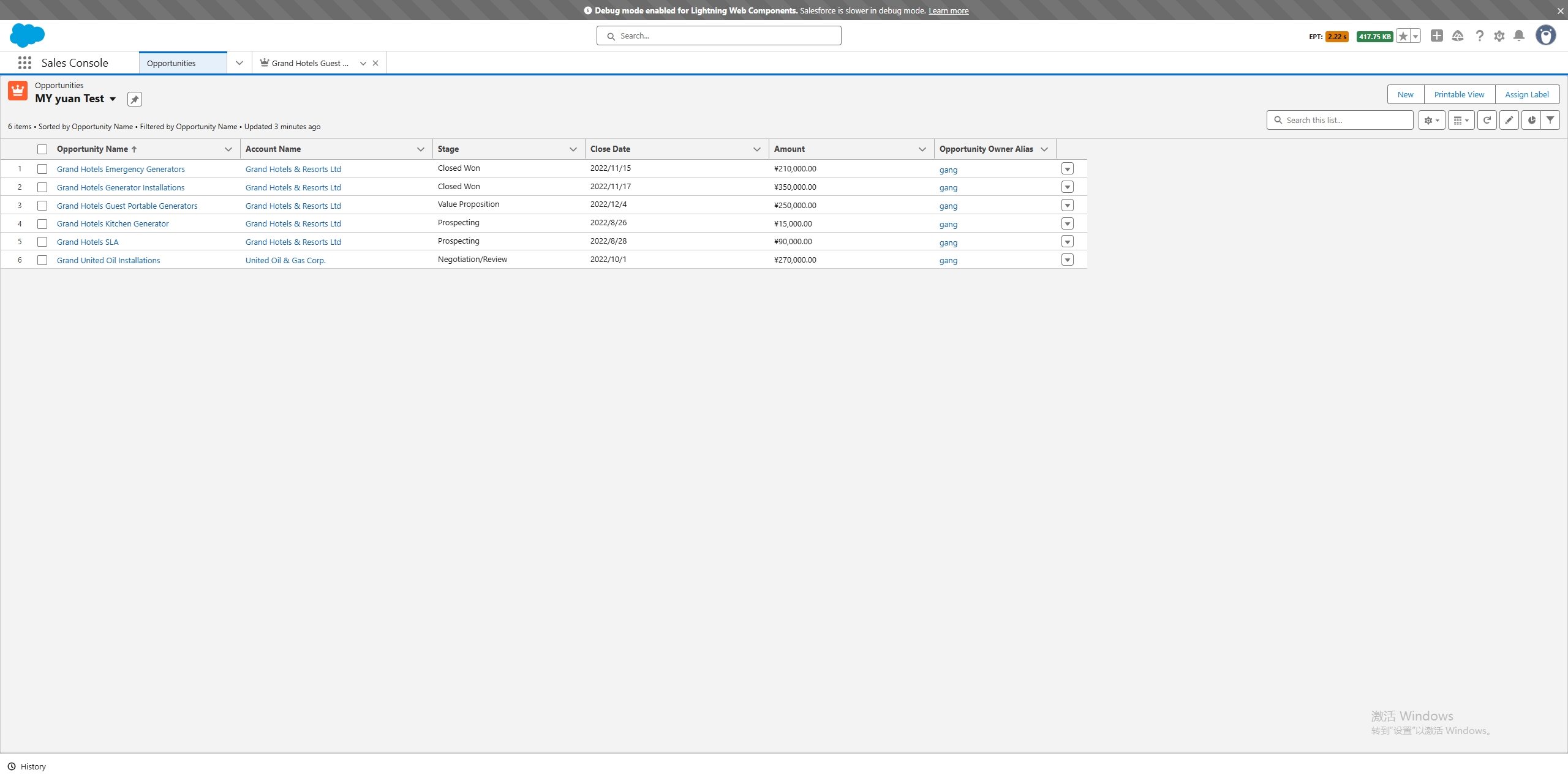Click the pencil edit list icon

[1509, 121]
